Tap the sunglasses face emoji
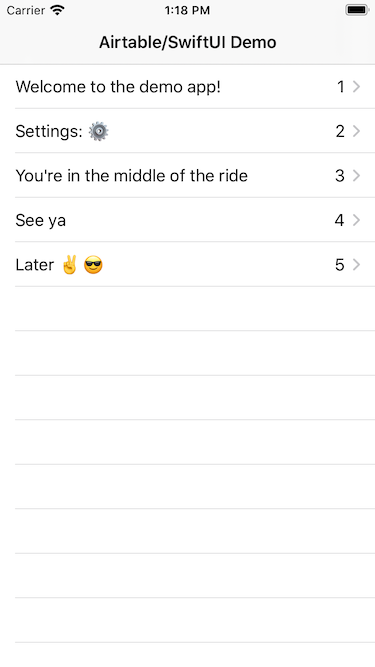The width and height of the screenshot is (375, 667). (93, 265)
